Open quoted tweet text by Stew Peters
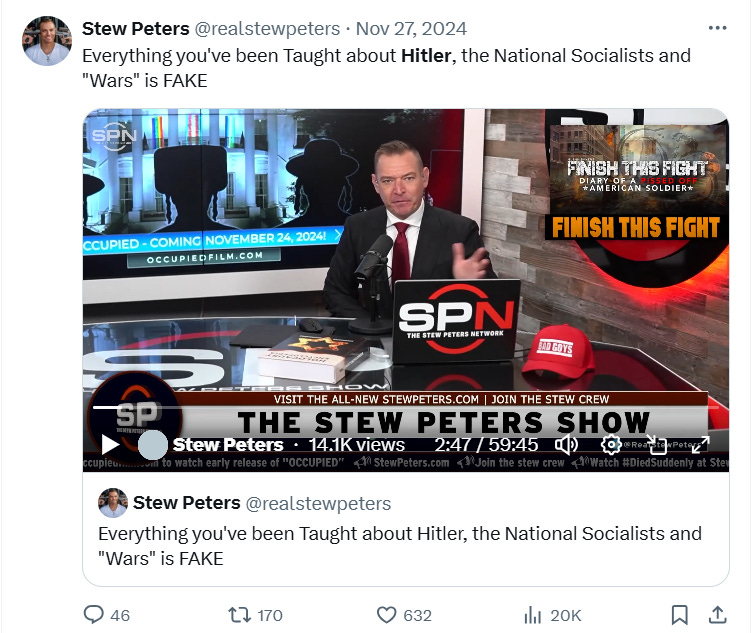The width and height of the screenshot is (754, 633). pyautogui.click(x=400, y=546)
